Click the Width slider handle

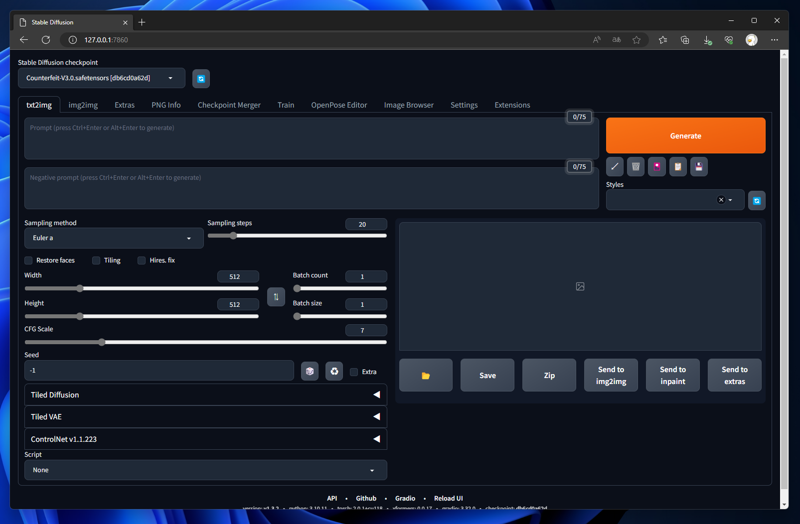[x=80, y=288]
